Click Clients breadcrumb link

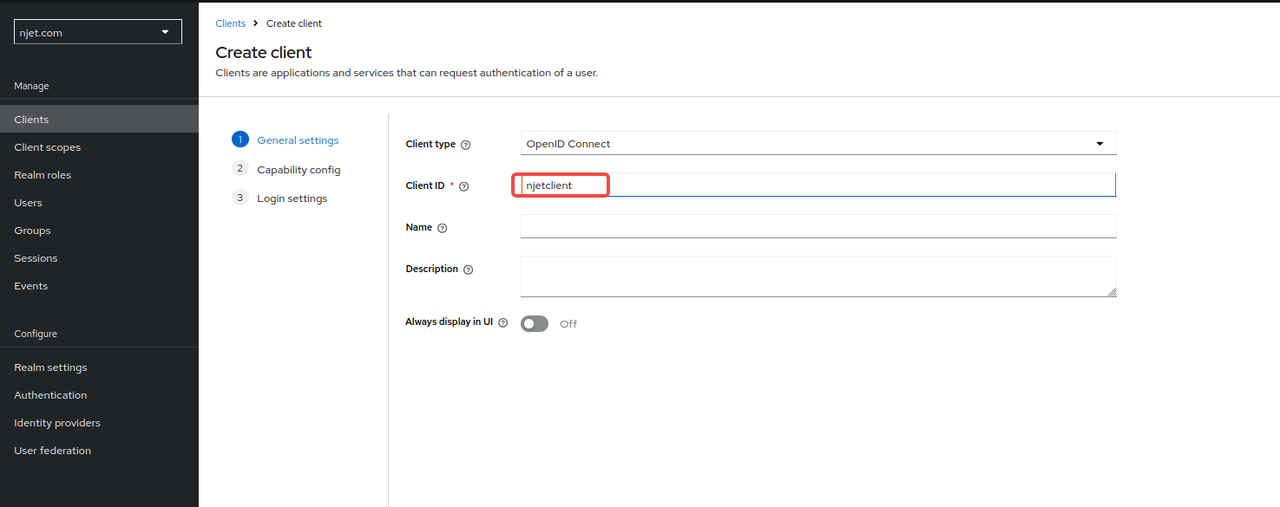point(230,23)
